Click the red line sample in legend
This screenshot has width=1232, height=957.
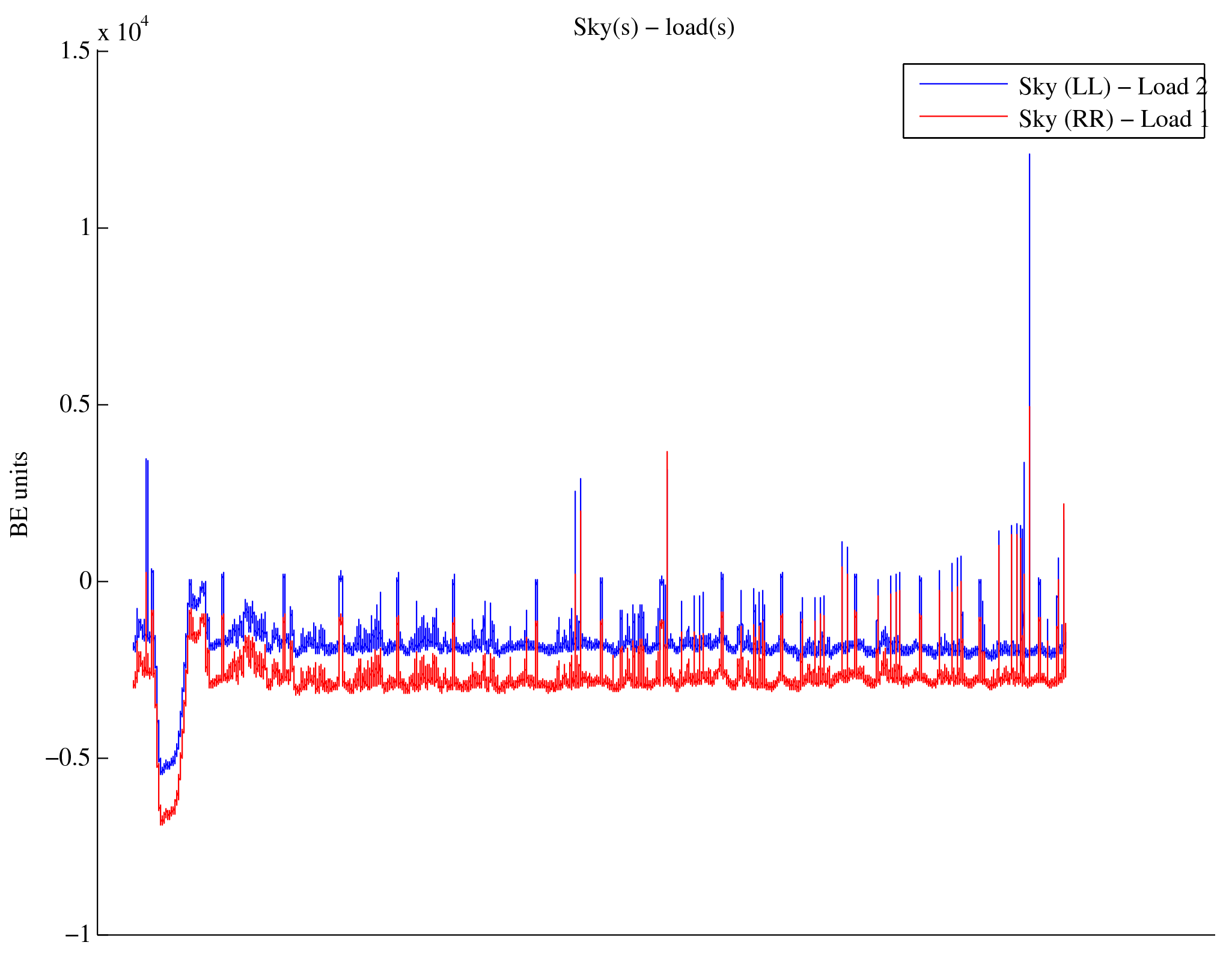963,116
